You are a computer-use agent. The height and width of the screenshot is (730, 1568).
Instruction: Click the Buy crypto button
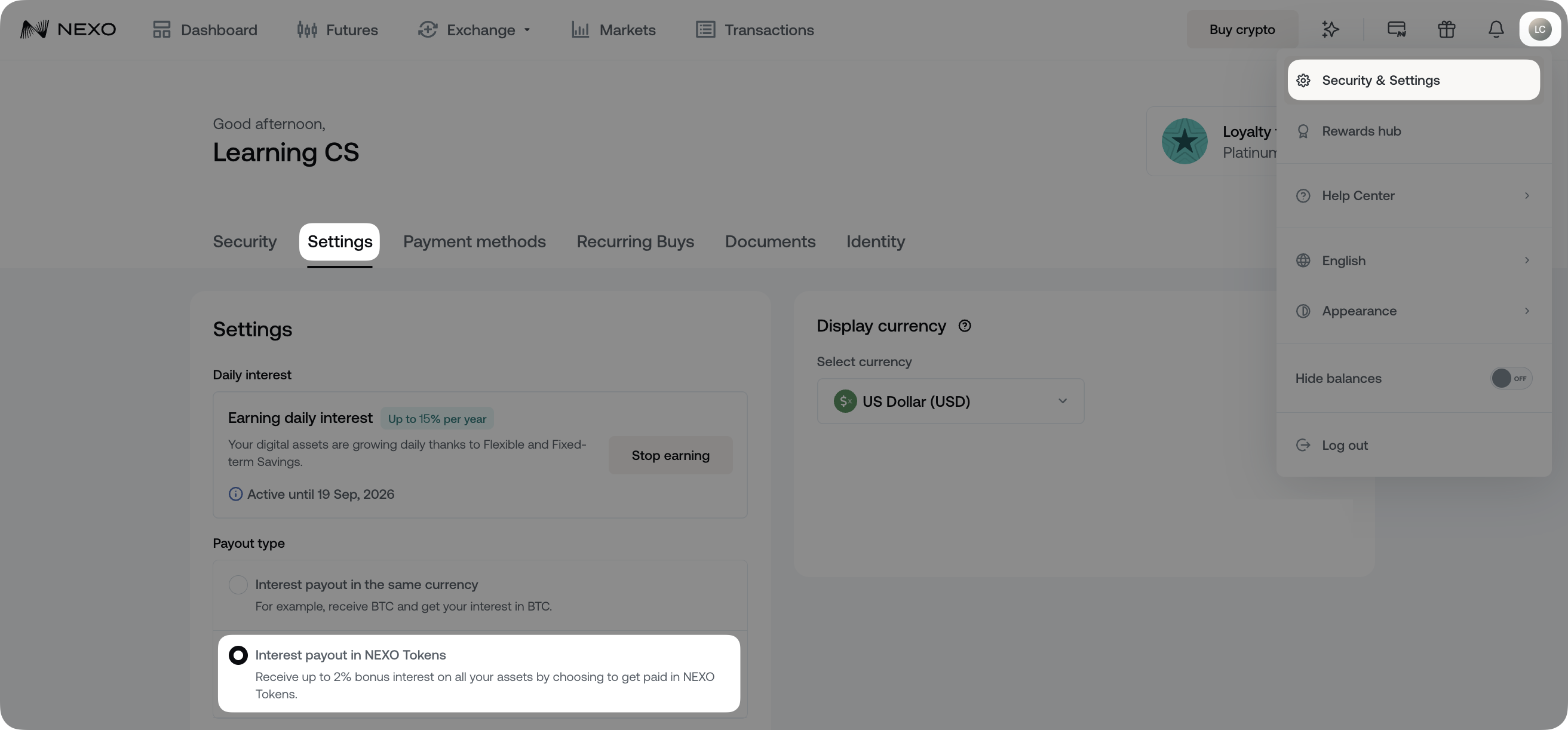point(1242,29)
